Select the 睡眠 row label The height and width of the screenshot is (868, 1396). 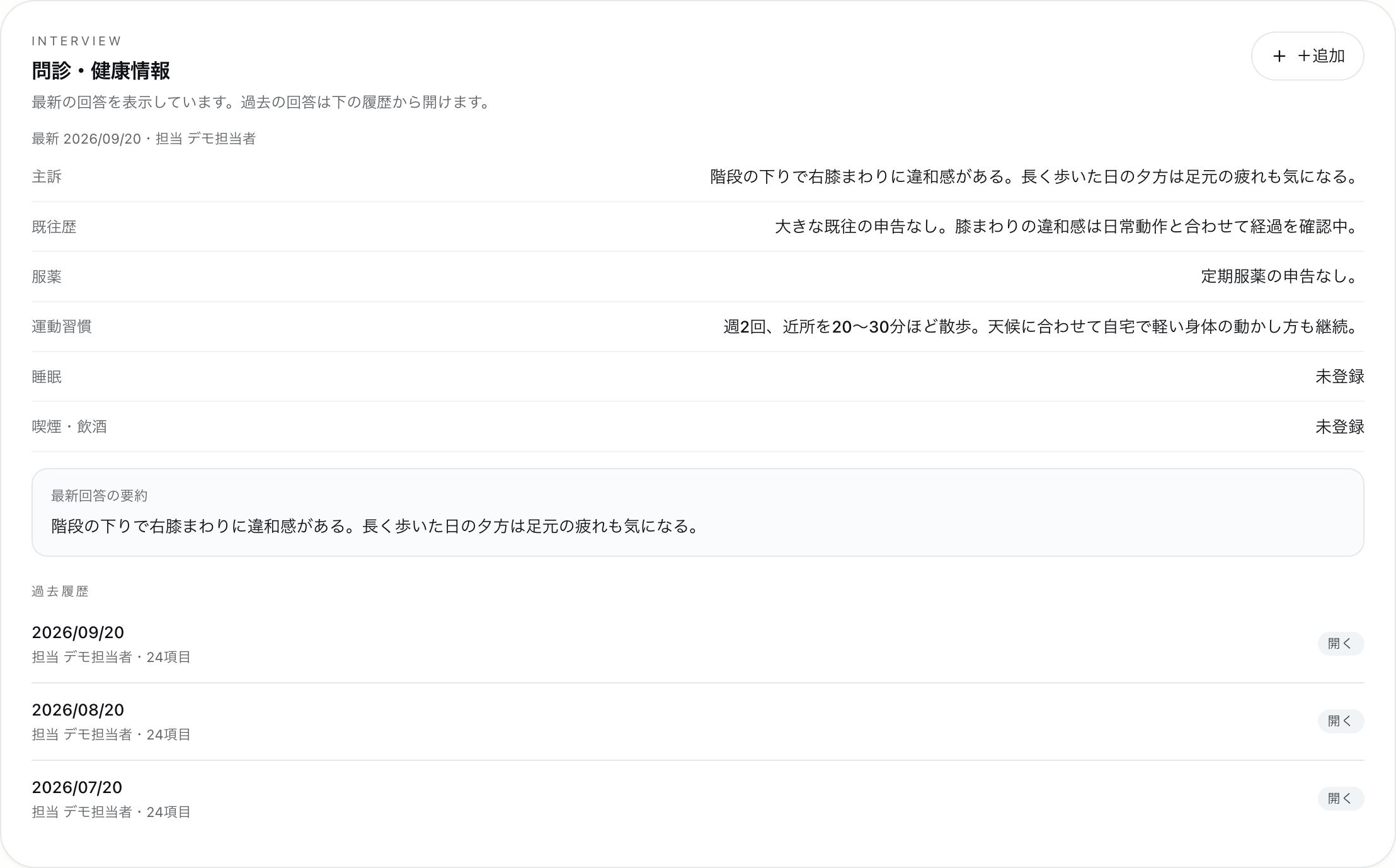pyautogui.click(x=47, y=377)
